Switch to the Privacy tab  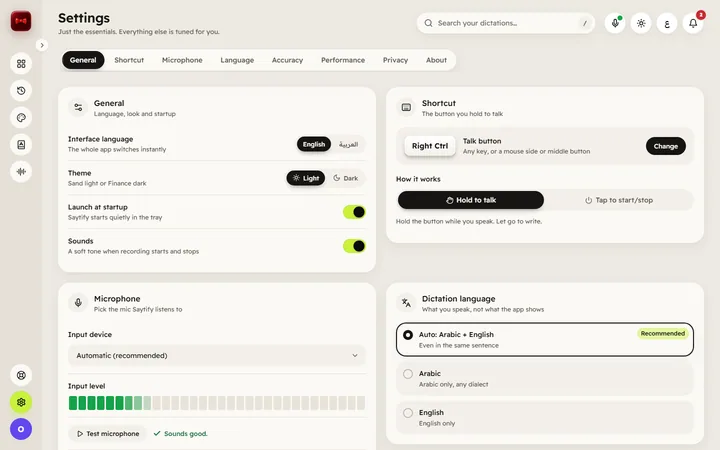[x=395, y=60]
